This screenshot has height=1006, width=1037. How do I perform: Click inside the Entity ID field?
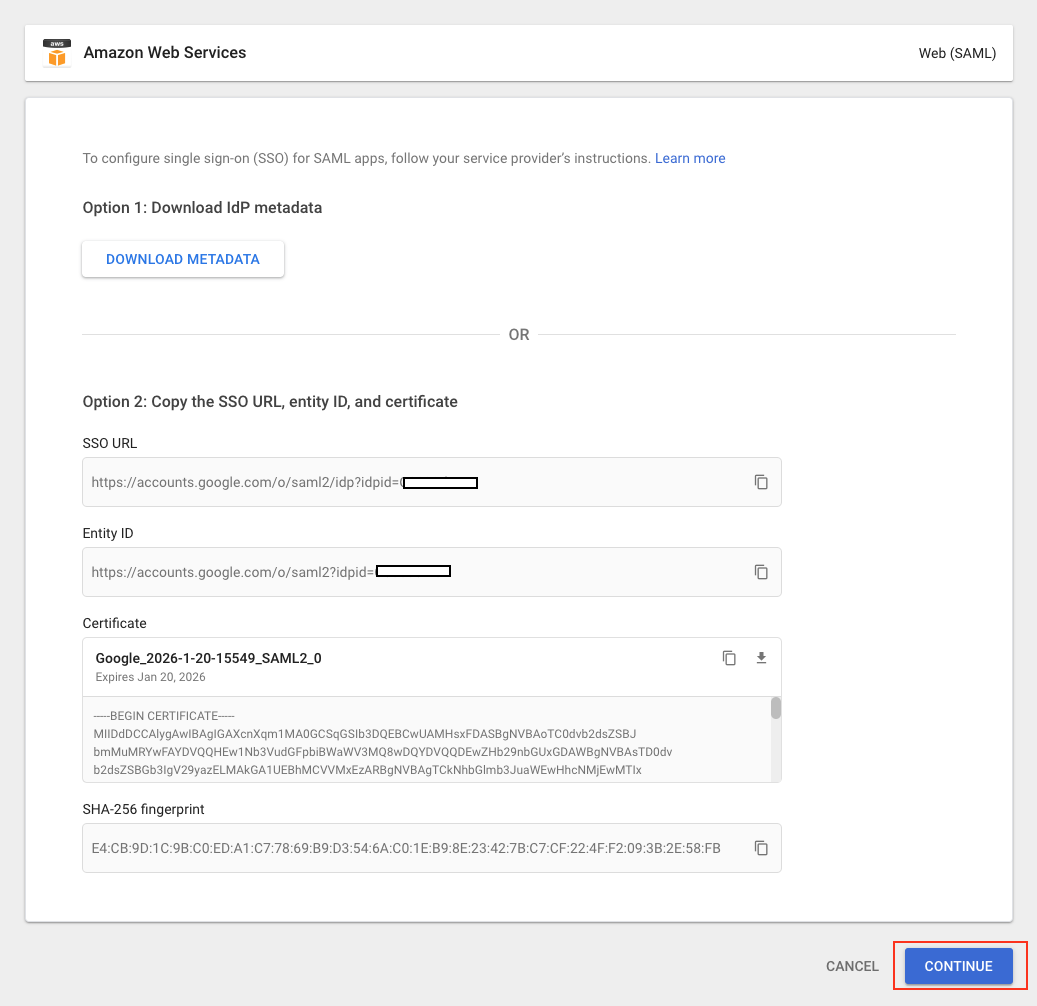pyautogui.click(x=432, y=572)
